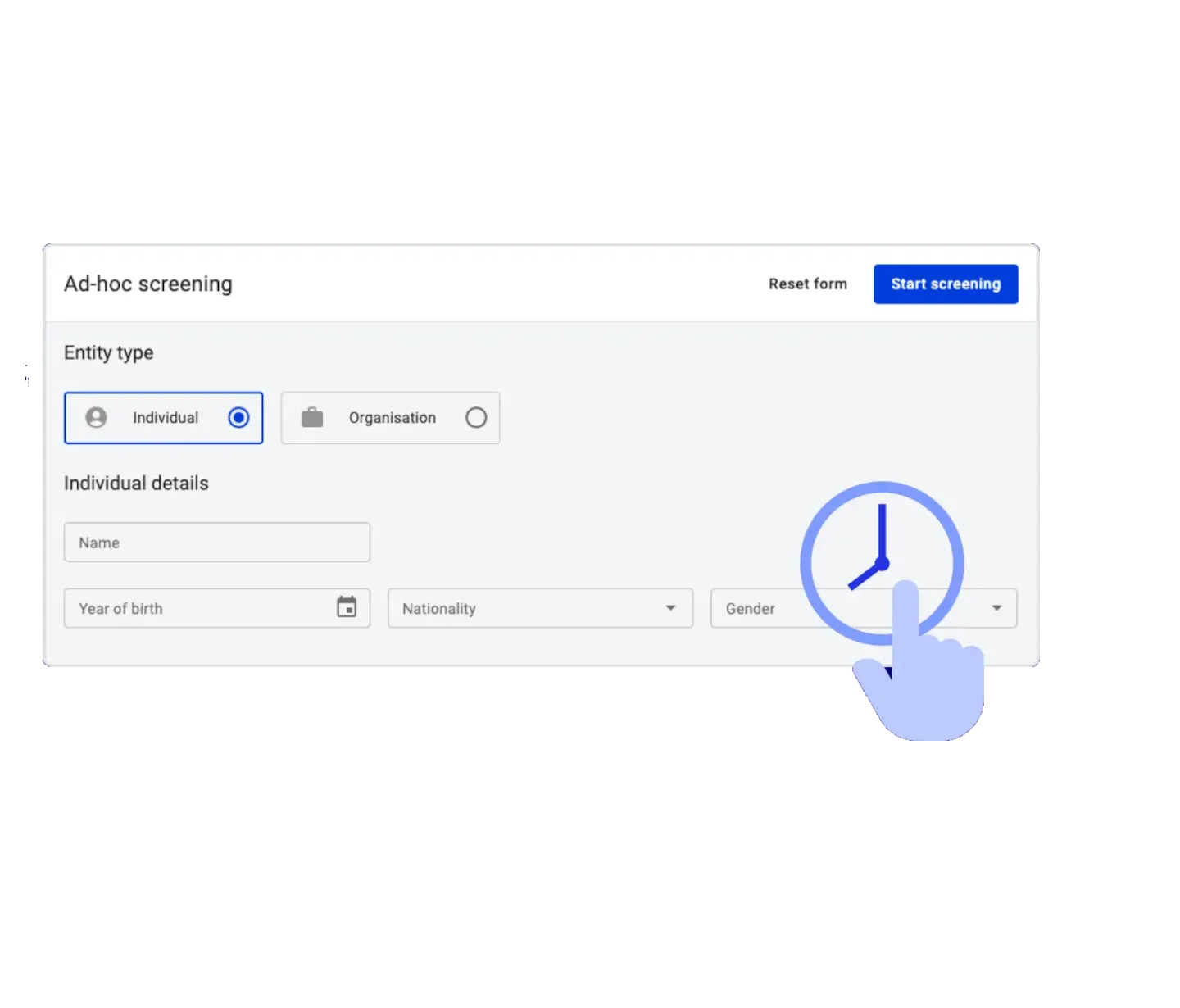Click the person avatar icon

[x=96, y=418]
